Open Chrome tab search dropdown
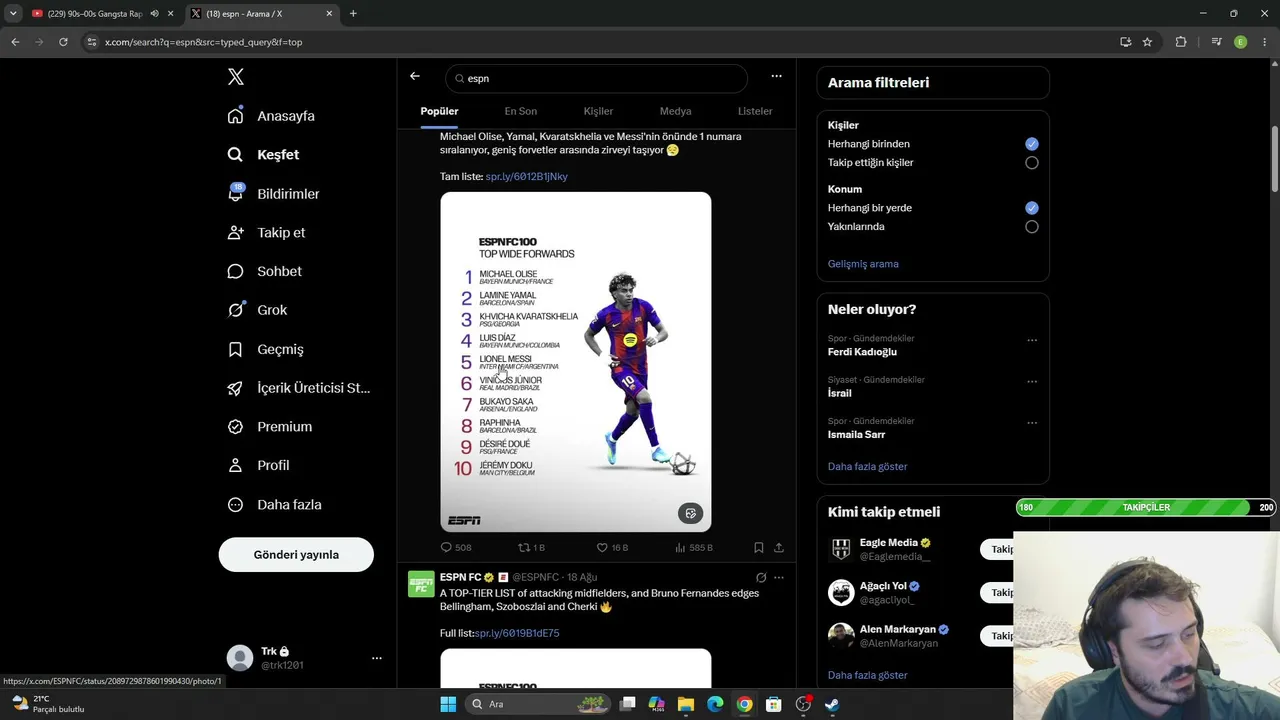Viewport: 1280px width, 720px height. click(x=13, y=14)
